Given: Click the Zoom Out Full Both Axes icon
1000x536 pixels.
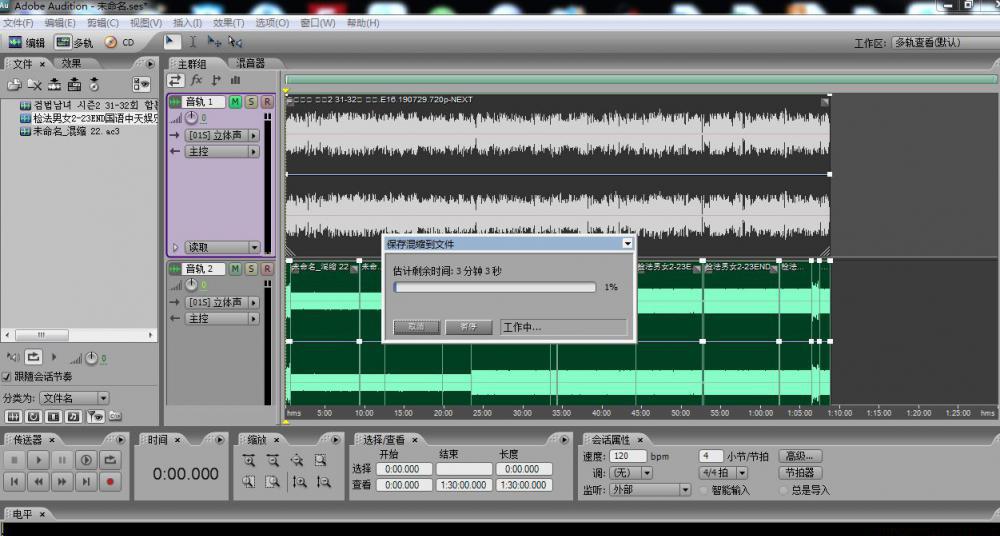Looking at the screenshot, I should [297, 460].
